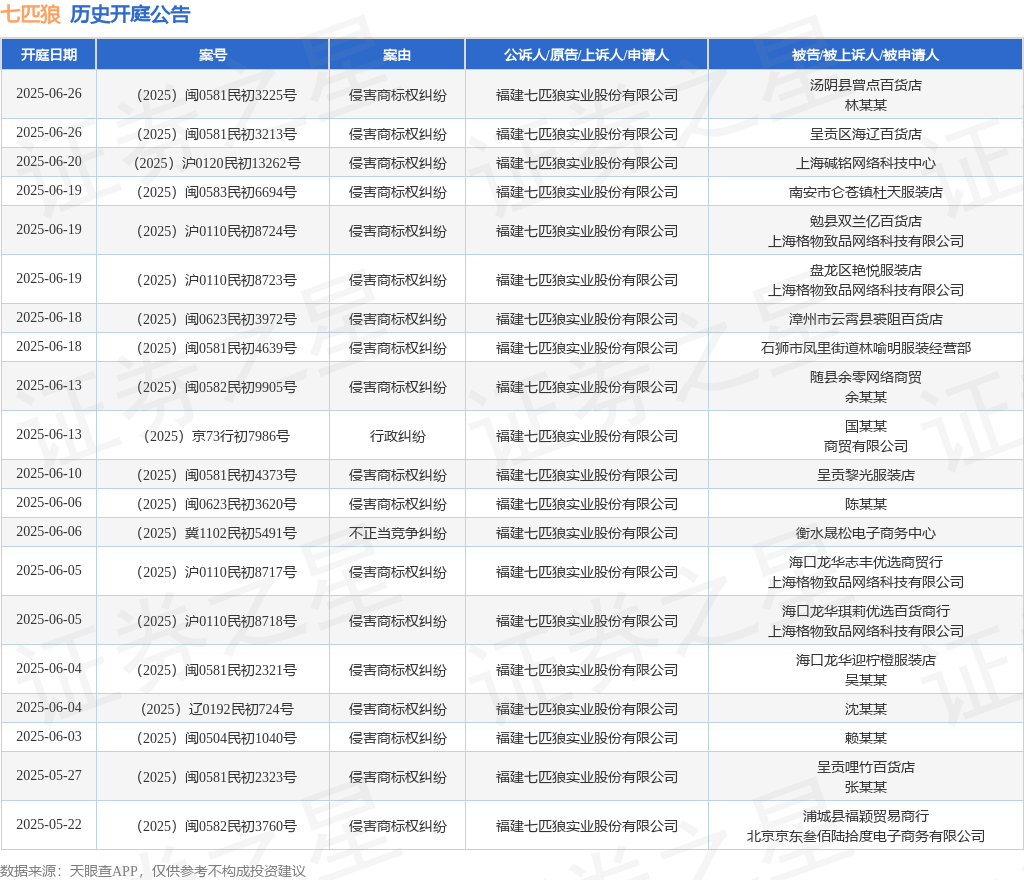Click defendant 海口龙华琪莉优选百货商行
This screenshot has height=880, width=1024.
[x=866, y=611]
